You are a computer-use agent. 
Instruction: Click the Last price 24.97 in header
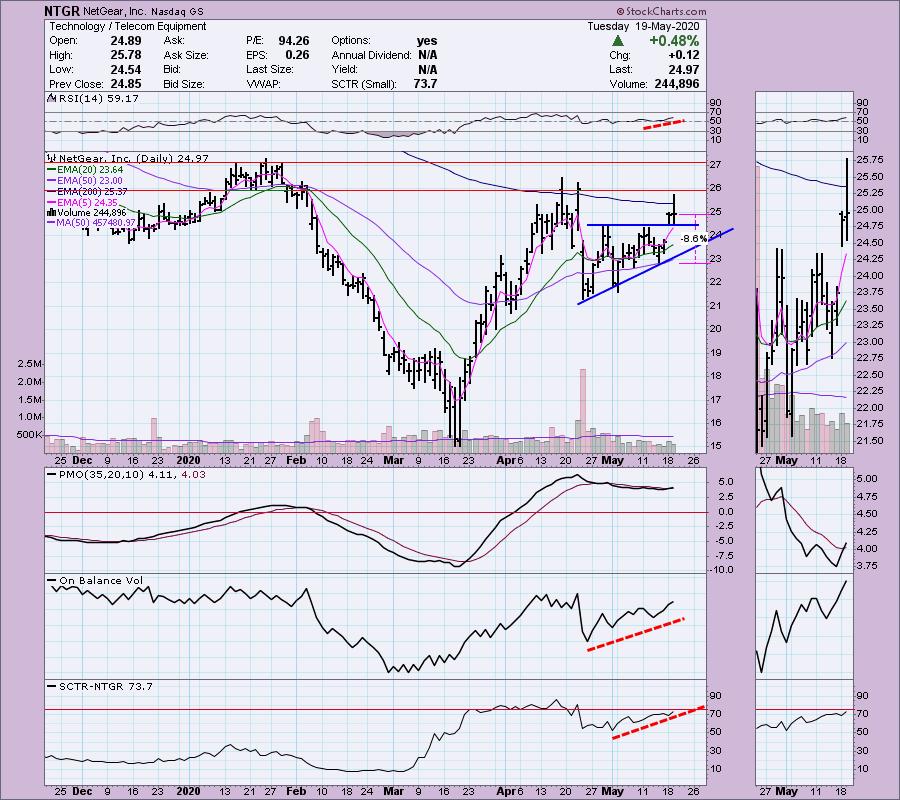pyautogui.click(x=684, y=69)
